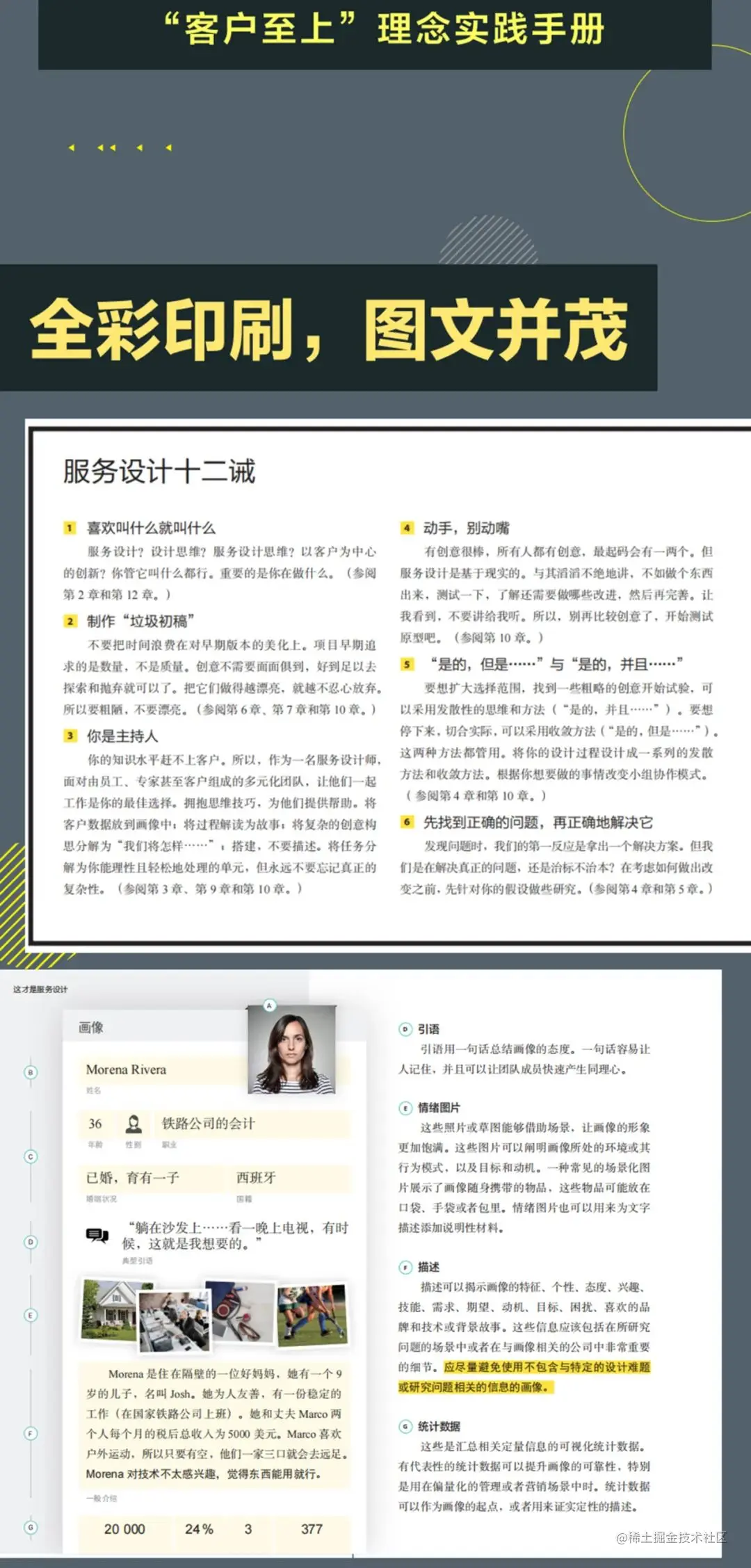Click the quote starting 躺在沙发上

pos(236,1236)
